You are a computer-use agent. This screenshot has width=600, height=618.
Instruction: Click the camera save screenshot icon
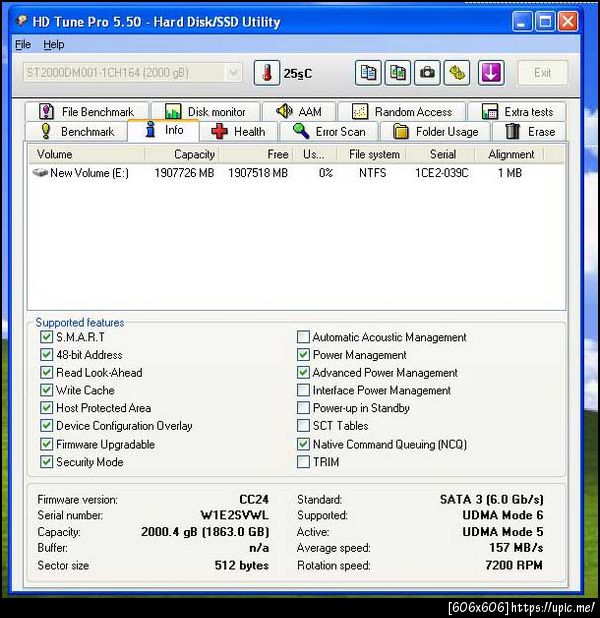tap(427, 73)
